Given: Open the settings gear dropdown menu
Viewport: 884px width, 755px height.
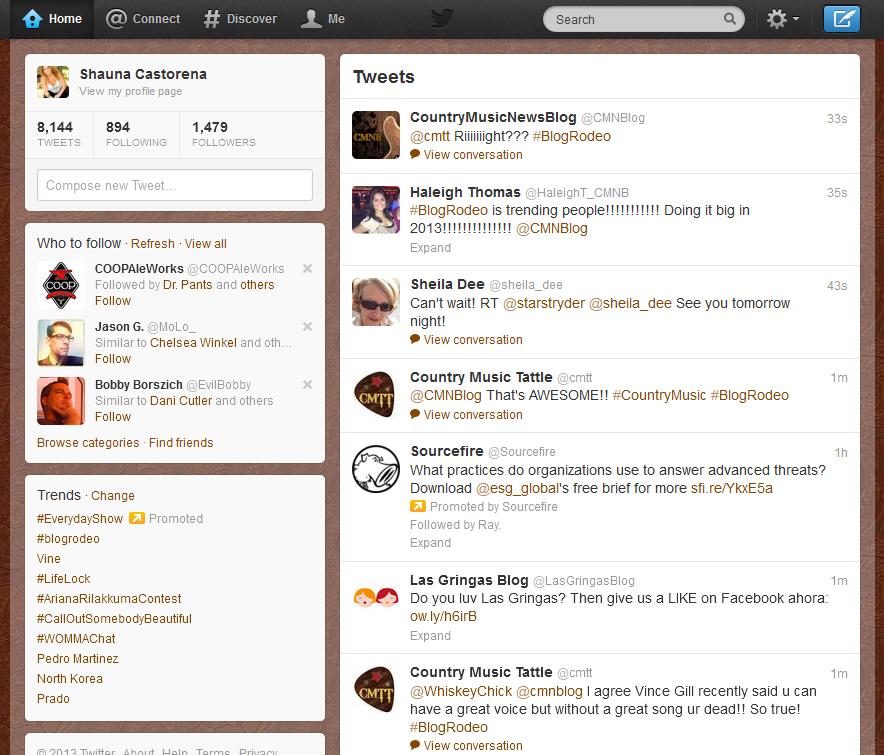Looking at the screenshot, I should [782, 19].
